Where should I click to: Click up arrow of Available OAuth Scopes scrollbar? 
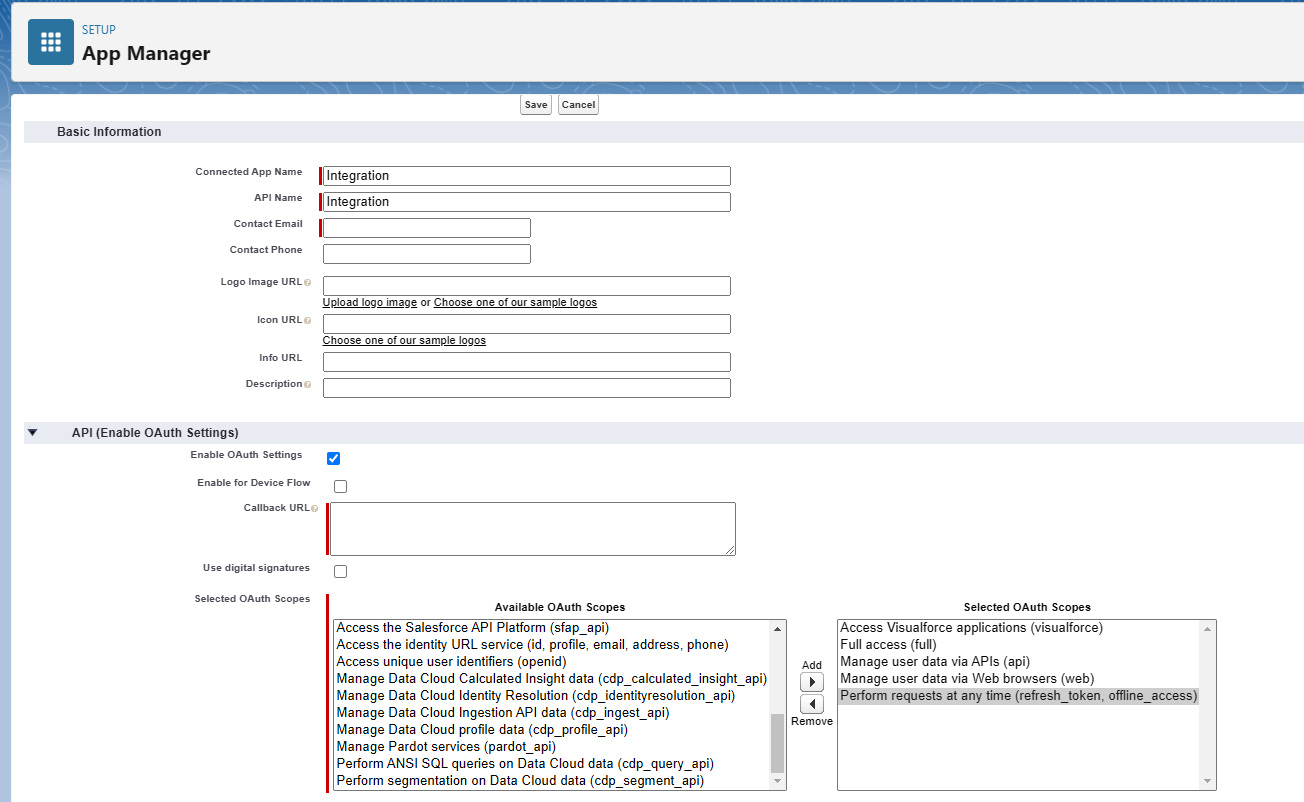777,629
